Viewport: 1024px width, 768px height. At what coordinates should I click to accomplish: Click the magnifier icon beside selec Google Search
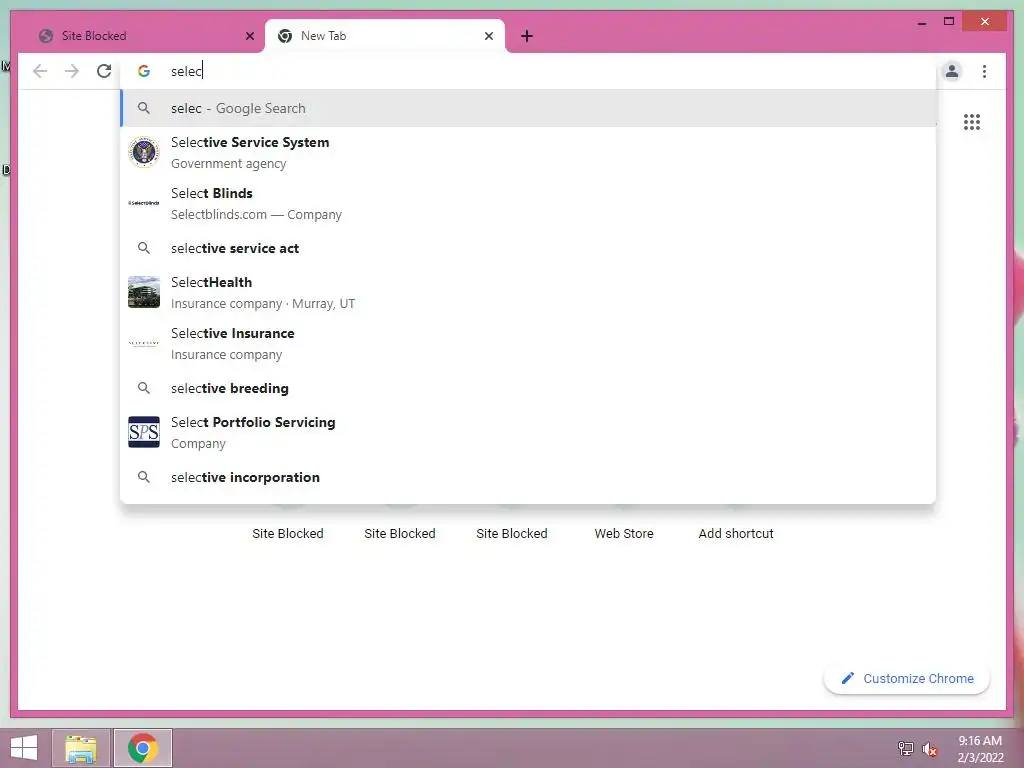tap(144, 108)
